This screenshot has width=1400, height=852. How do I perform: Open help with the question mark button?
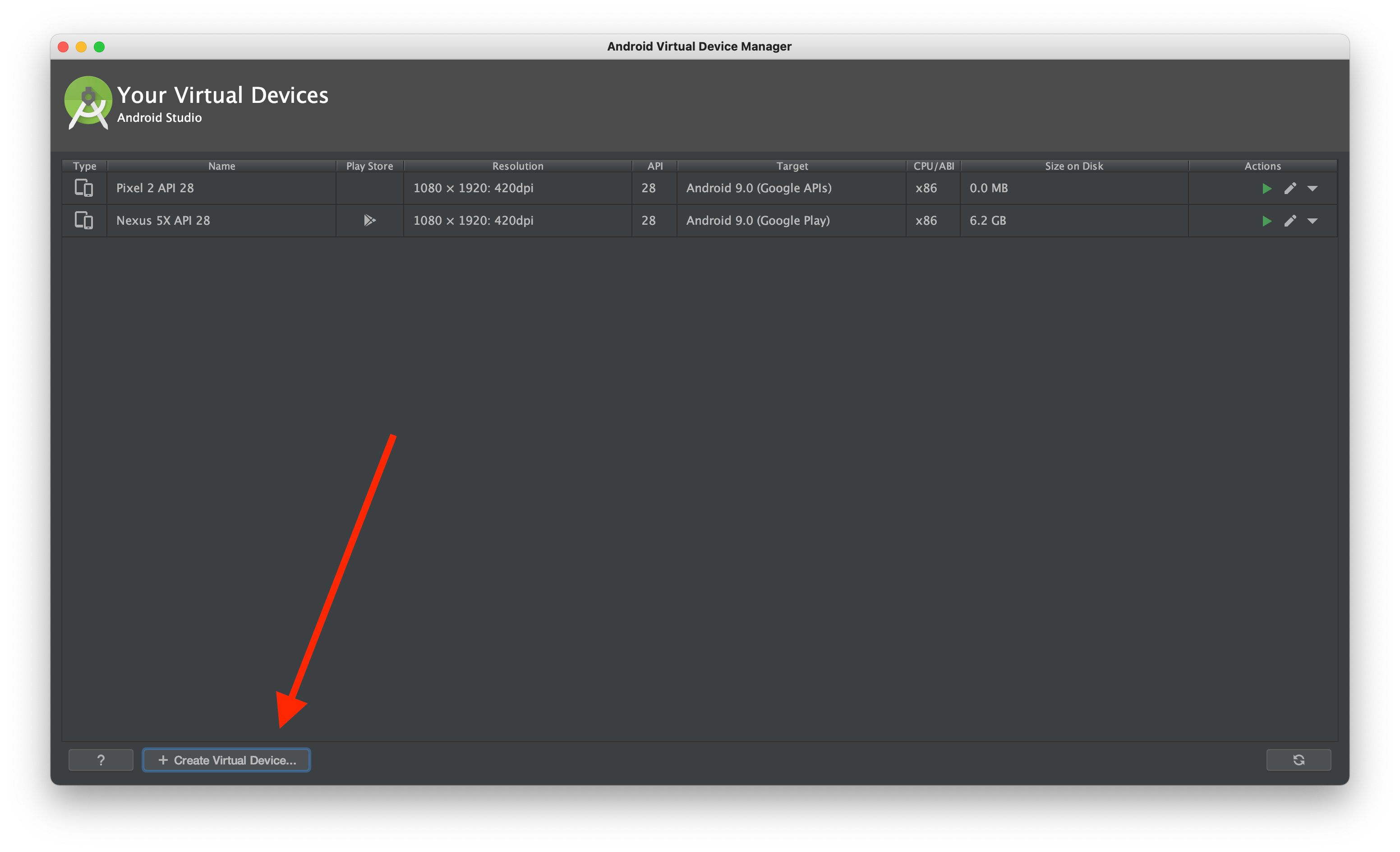click(101, 760)
